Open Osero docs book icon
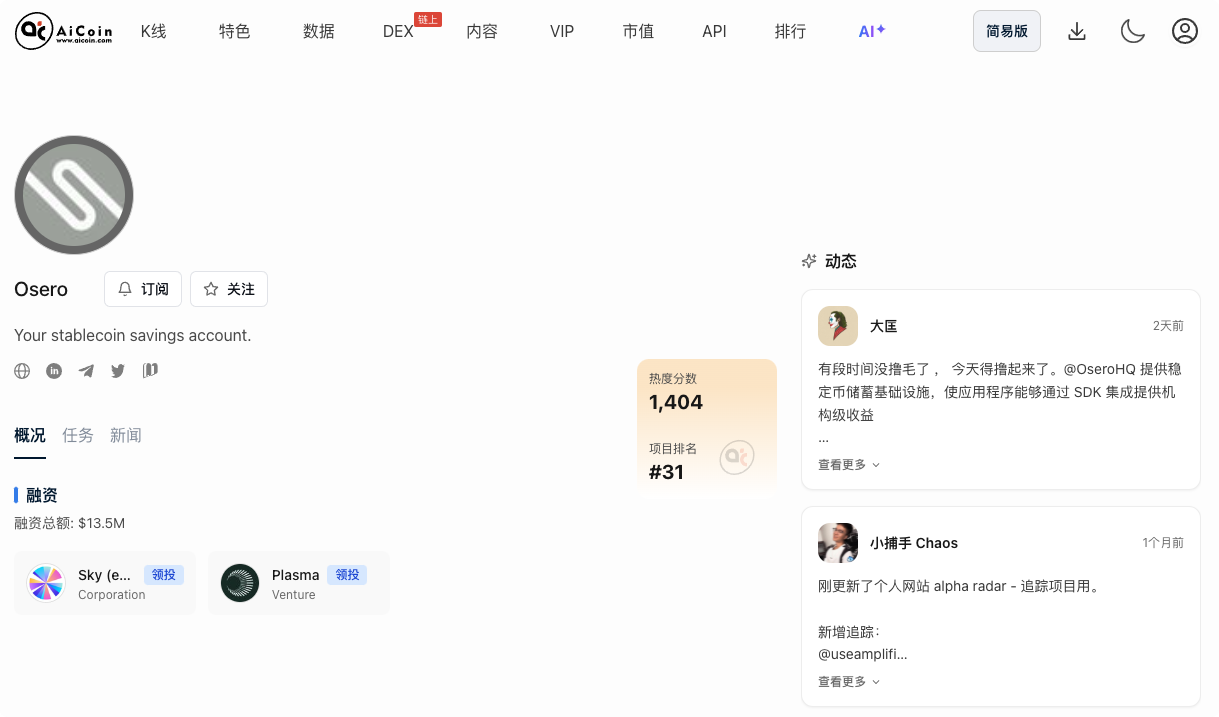Screen dimensions: 1219x717 [150, 371]
